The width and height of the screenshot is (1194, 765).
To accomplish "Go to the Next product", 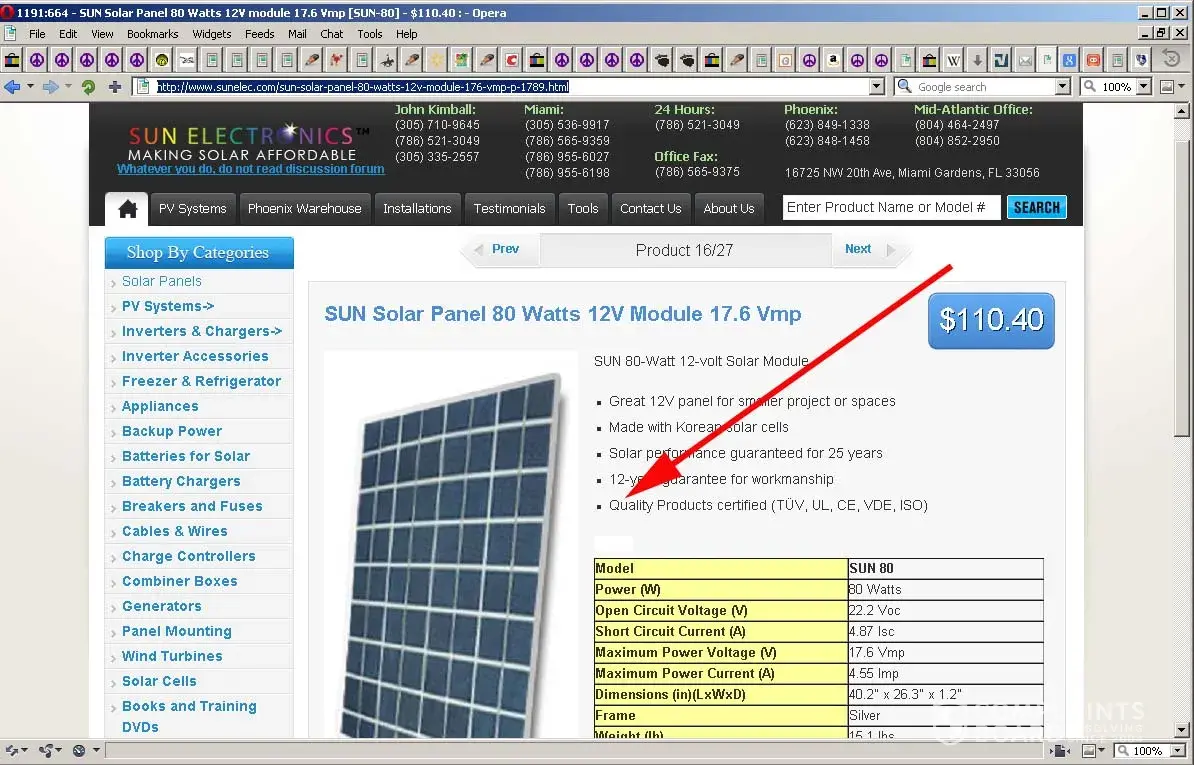I will click(858, 249).
